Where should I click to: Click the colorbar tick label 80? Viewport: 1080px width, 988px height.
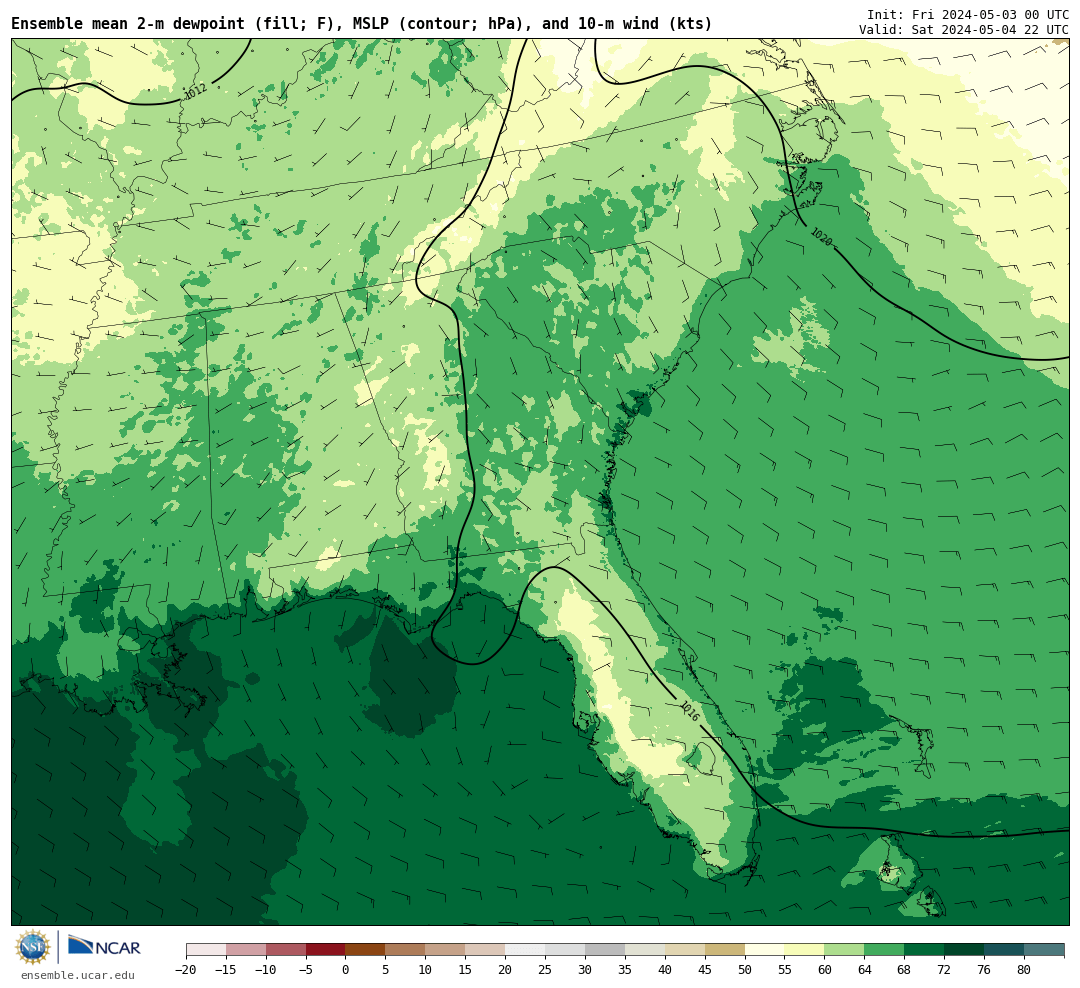point(1025,969)
